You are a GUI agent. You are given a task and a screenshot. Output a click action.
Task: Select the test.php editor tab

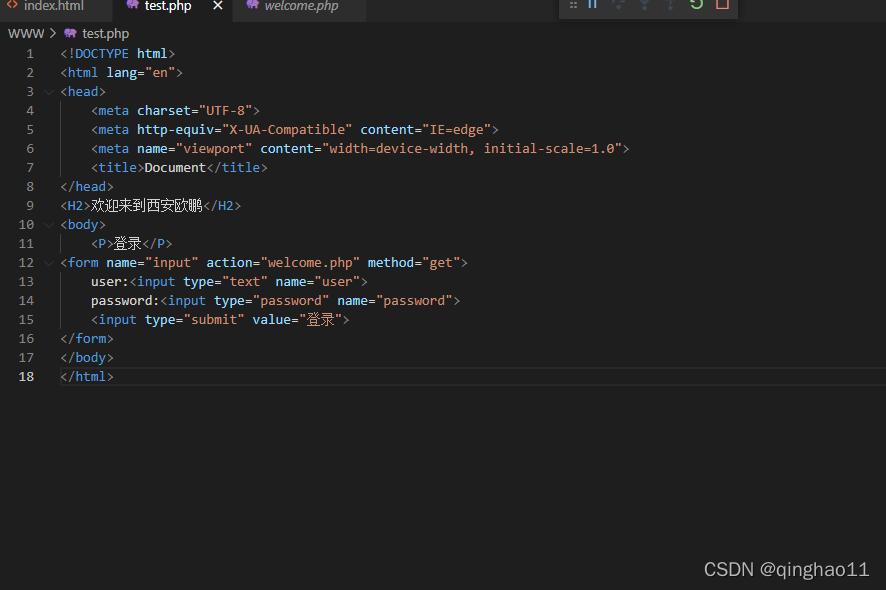pyautogui.click(x=167, y=6)
